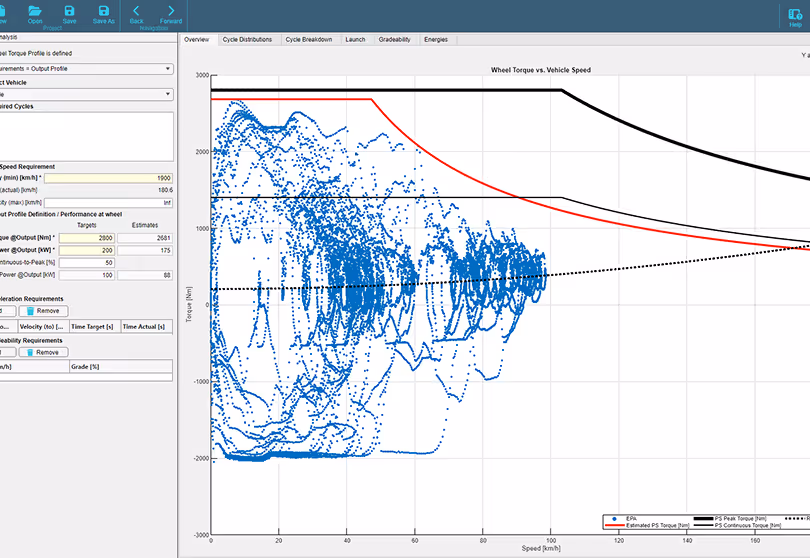The width and height of the screenshot is (810, 558).
Task: Click Power @Output target field 200
Action: point(87,251)
